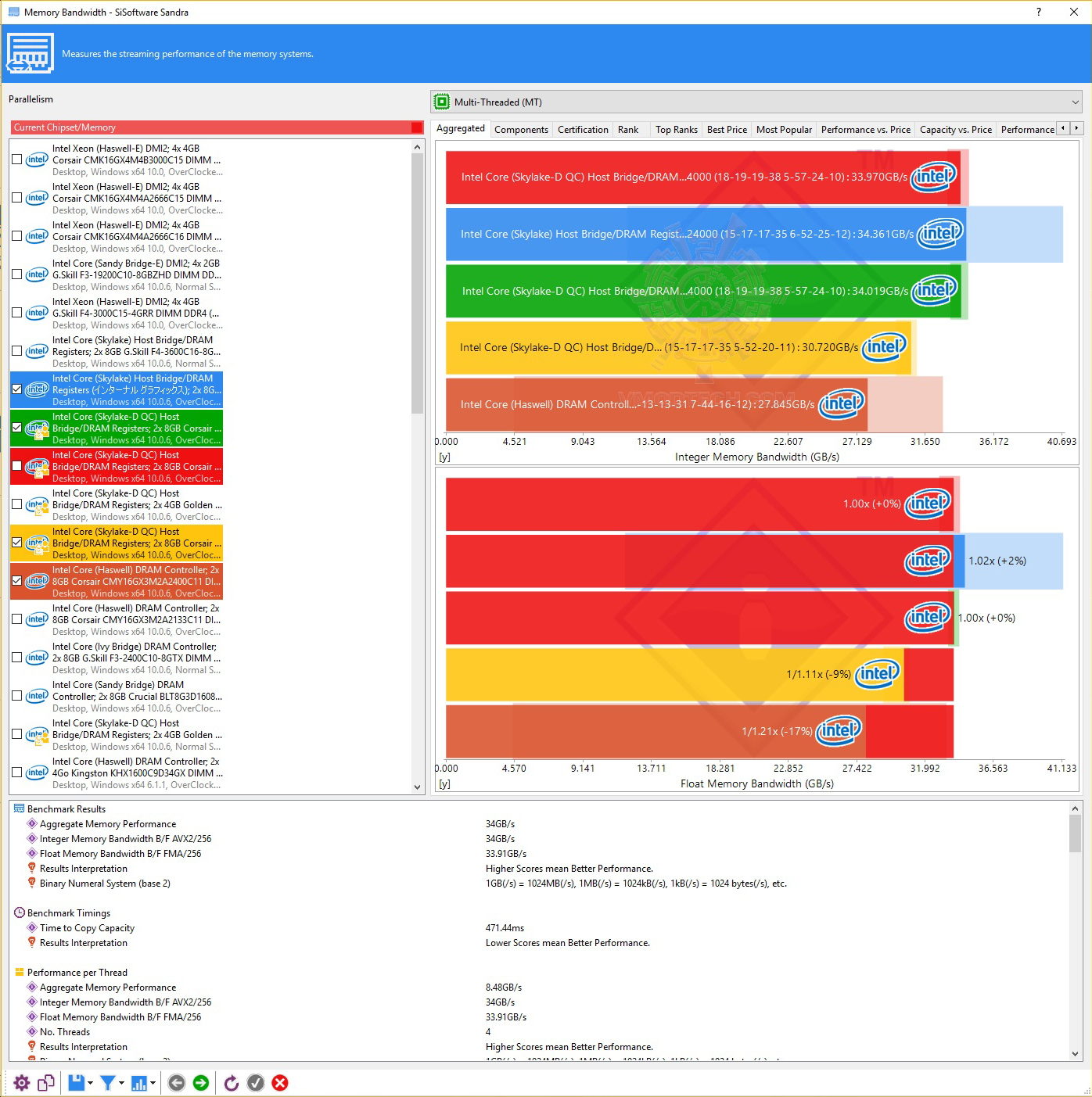Check the Sandy Bridge-E G.Skill F3-19200C10 checkbox
Screen dimensions: 1092x1097
[17, 274]
